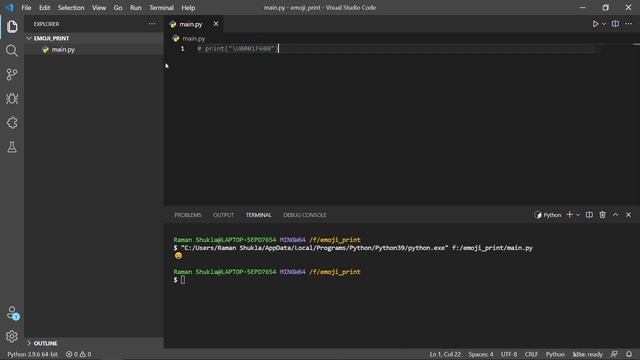Change line endings via CRLF
640x360 pixels.
[x=531, y=354]
